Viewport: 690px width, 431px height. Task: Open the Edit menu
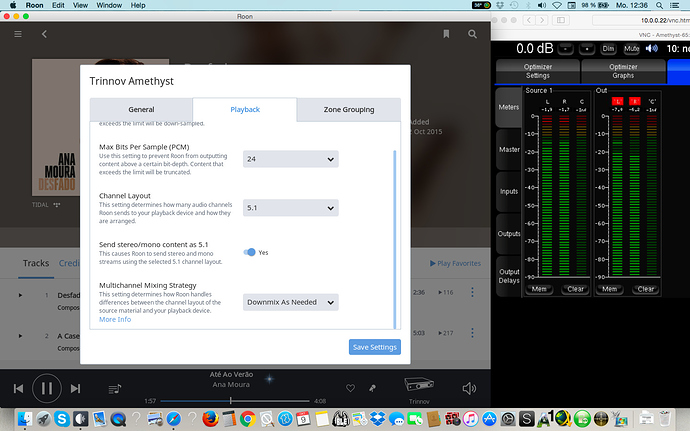pyautogui.click(x=58, y=5)
